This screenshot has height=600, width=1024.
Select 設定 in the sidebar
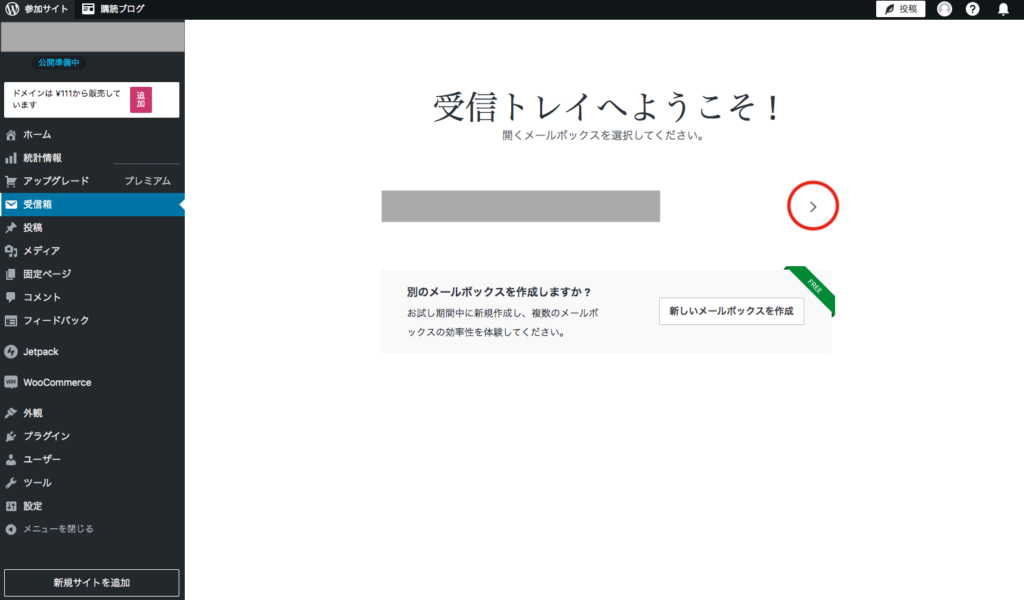[32, 506]
